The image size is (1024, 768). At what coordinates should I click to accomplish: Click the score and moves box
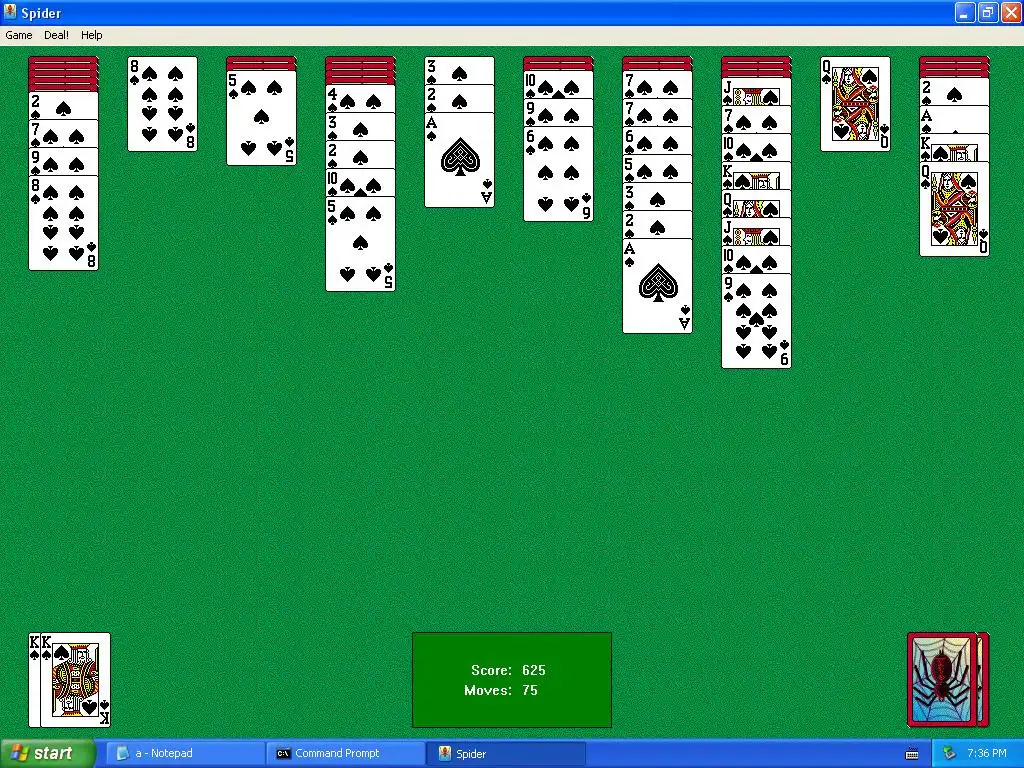click(512, 680)
